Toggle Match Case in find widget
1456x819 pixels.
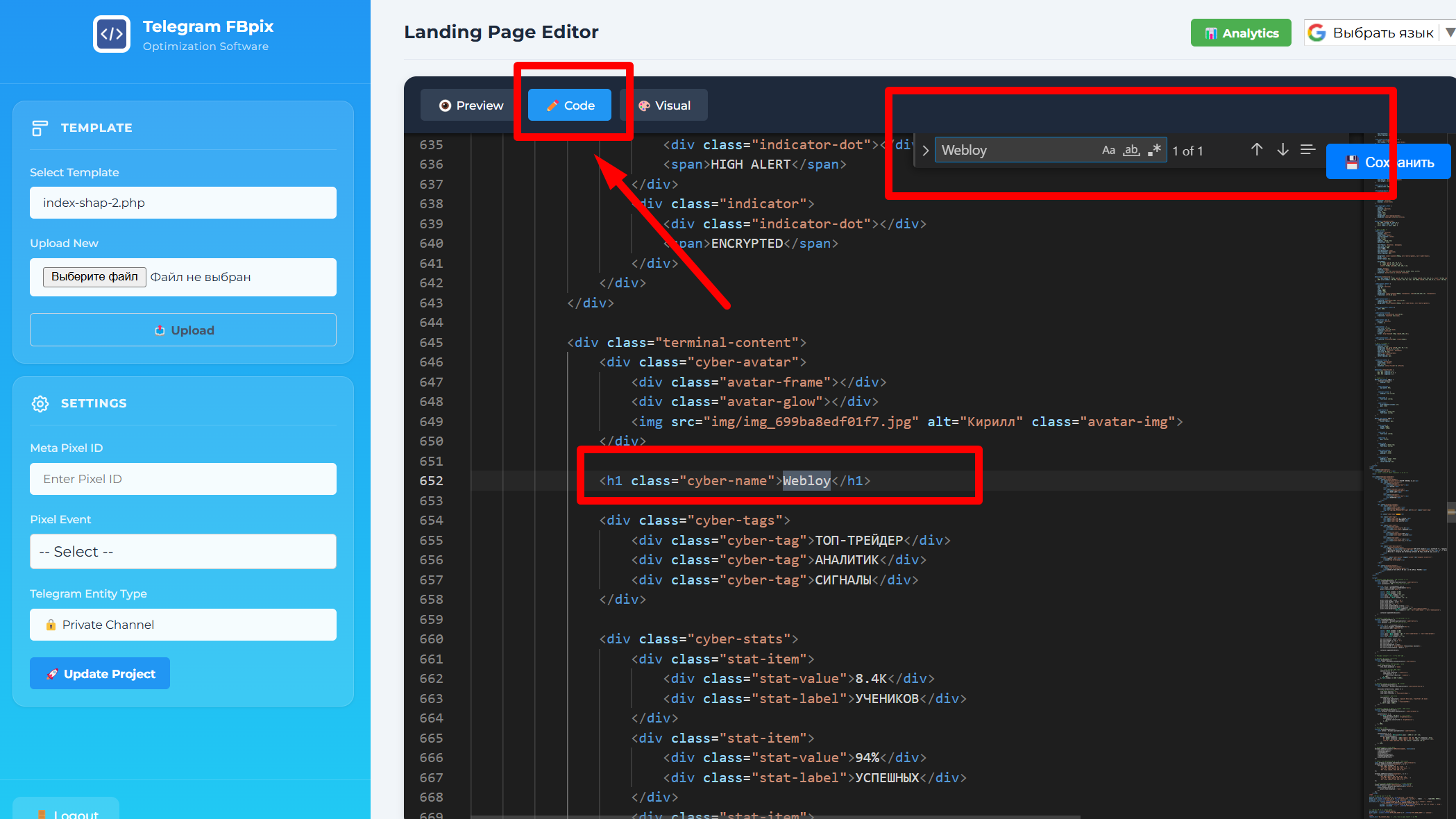click(x=1108, y=150)
